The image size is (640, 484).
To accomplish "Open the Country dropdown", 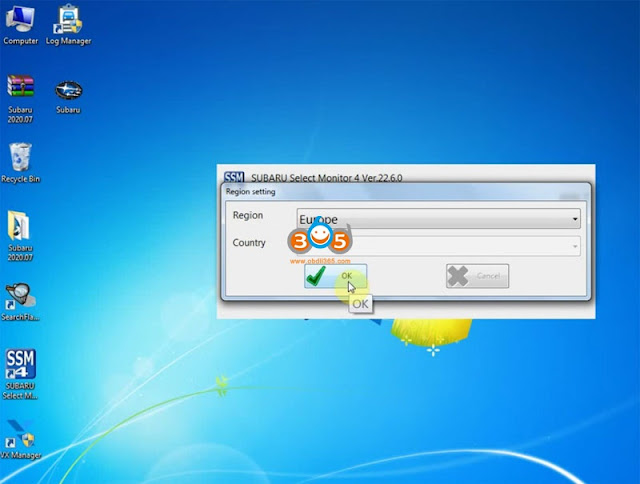I will pyautogui.click(x=438, y=246).
